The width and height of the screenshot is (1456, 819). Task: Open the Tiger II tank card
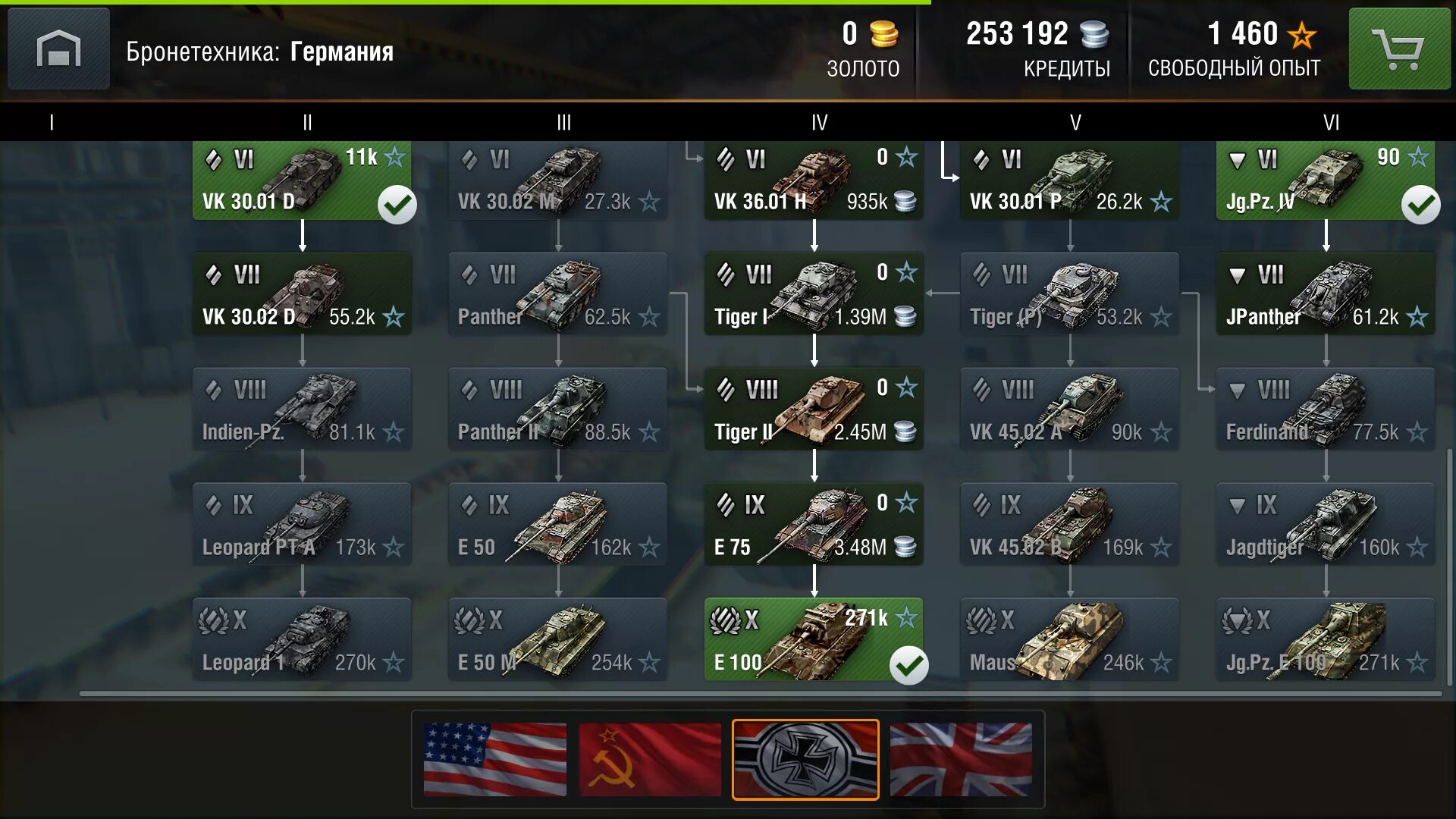click(x=814, y=409)
